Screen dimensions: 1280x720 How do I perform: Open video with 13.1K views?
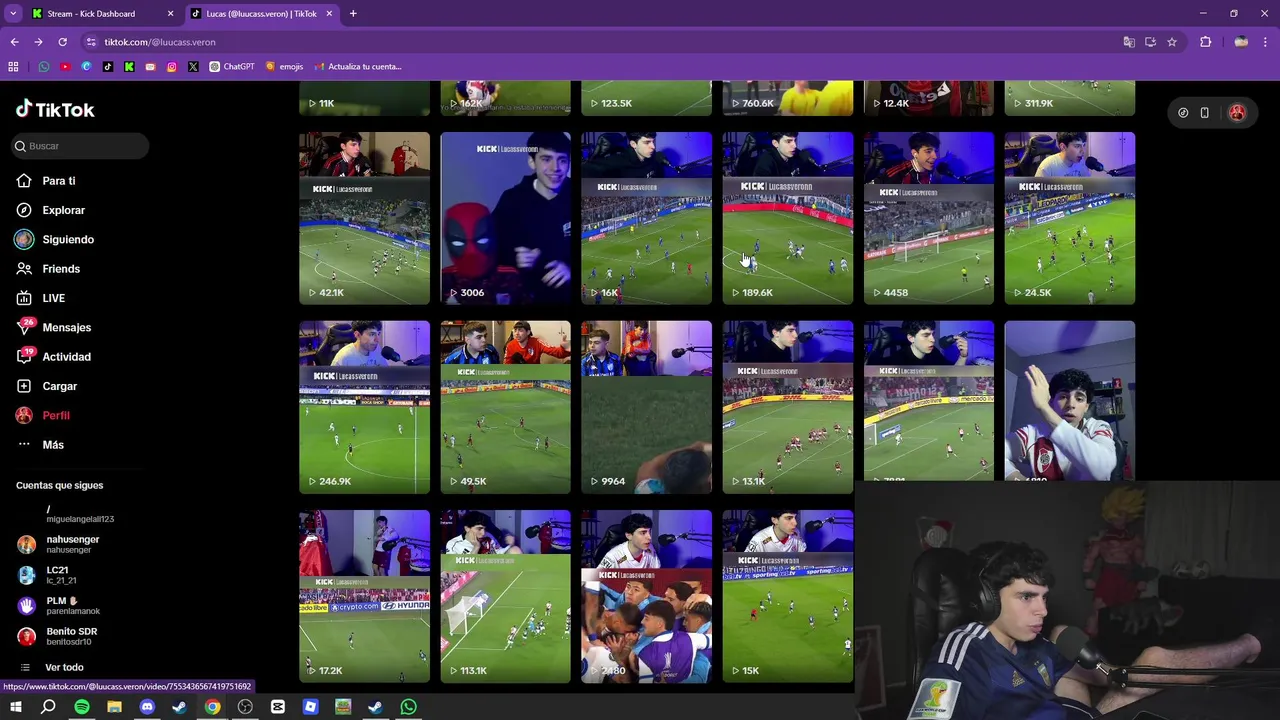click(x=788, y=407)
